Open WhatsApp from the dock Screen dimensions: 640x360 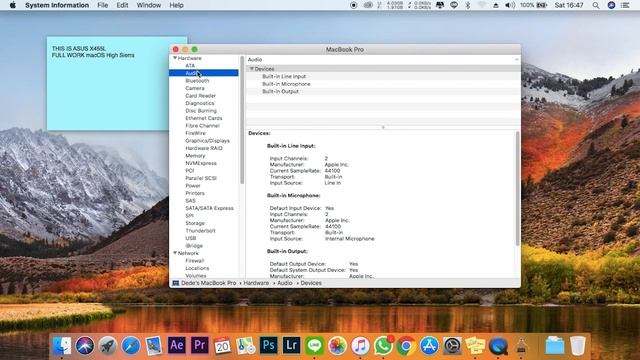(x=383, y=346)
